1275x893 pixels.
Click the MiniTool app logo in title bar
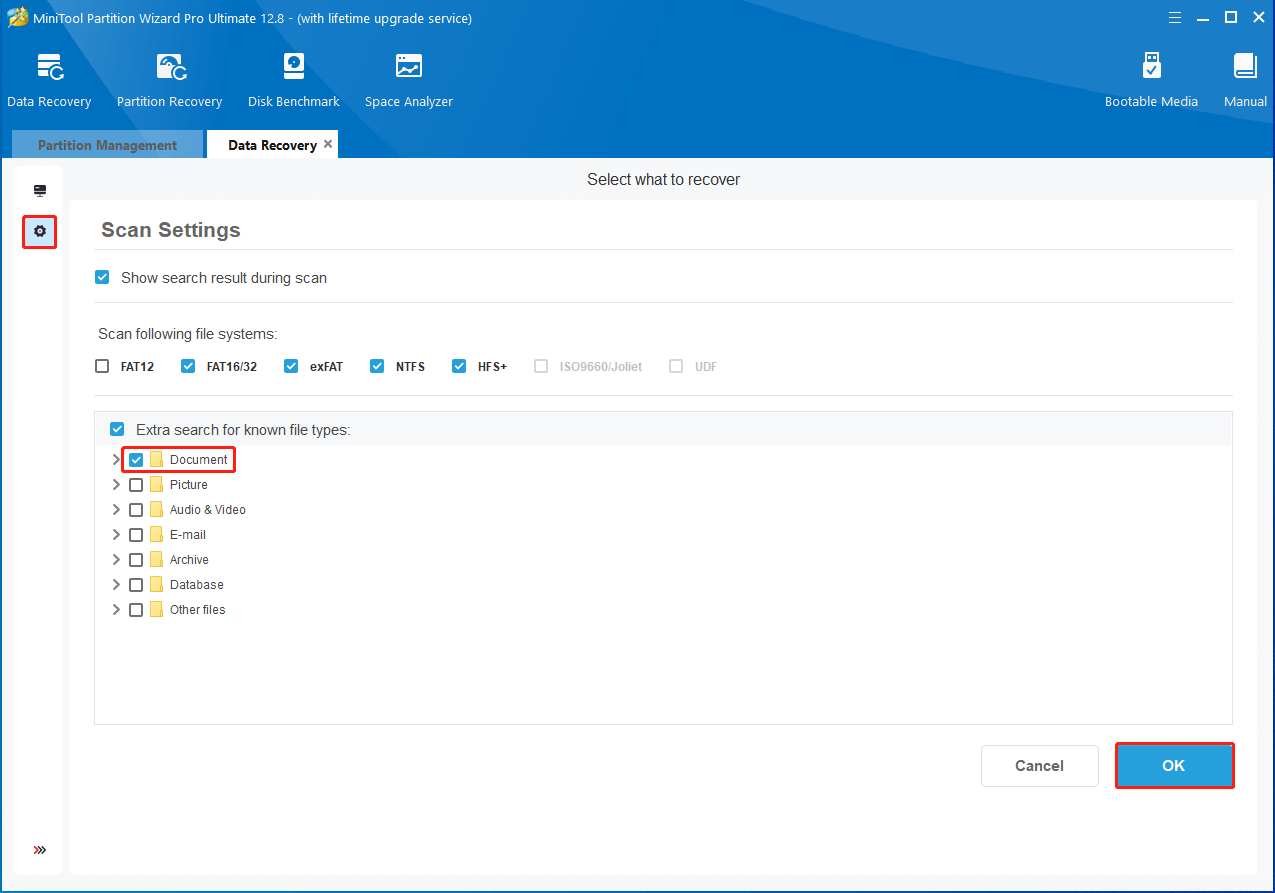coord(17,18)
